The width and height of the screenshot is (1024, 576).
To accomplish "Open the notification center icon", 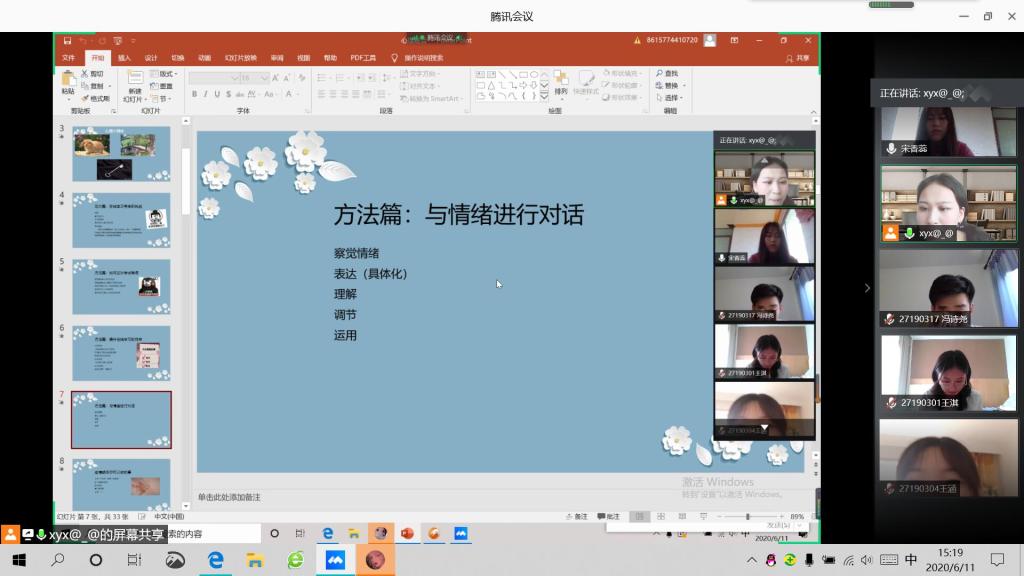I will (x=997, y=560).
